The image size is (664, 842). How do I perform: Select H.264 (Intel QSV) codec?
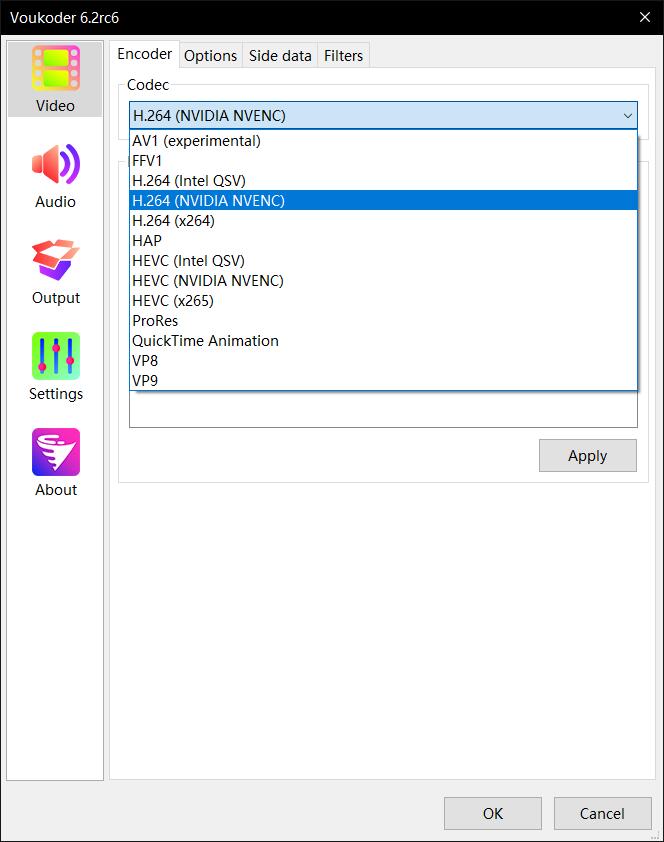coord(188,181)
